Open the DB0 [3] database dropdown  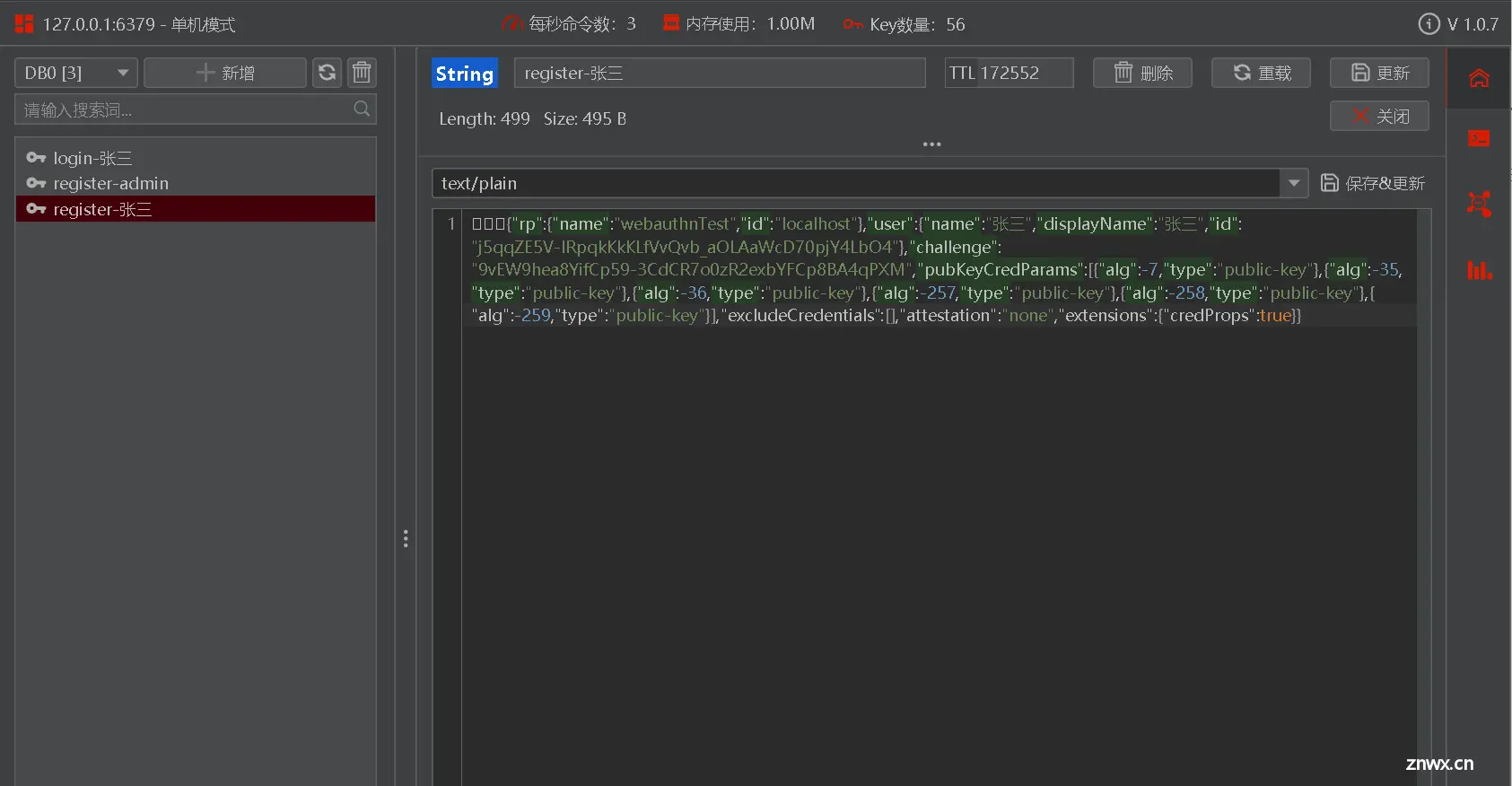(76, 73)
